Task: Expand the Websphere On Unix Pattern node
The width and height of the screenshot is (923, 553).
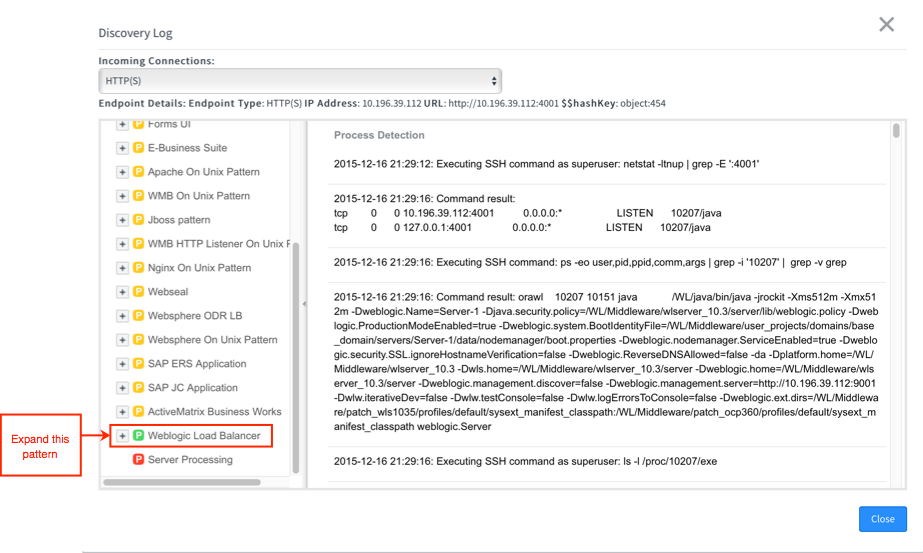Action: coord(122,340)
